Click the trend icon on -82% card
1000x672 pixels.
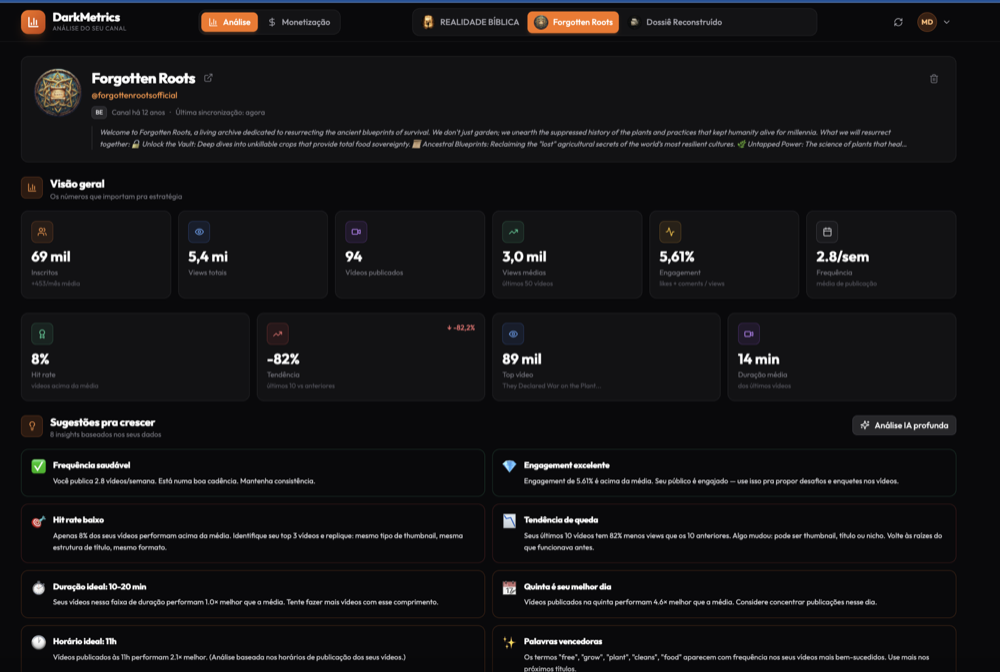[x=277, y=334]
